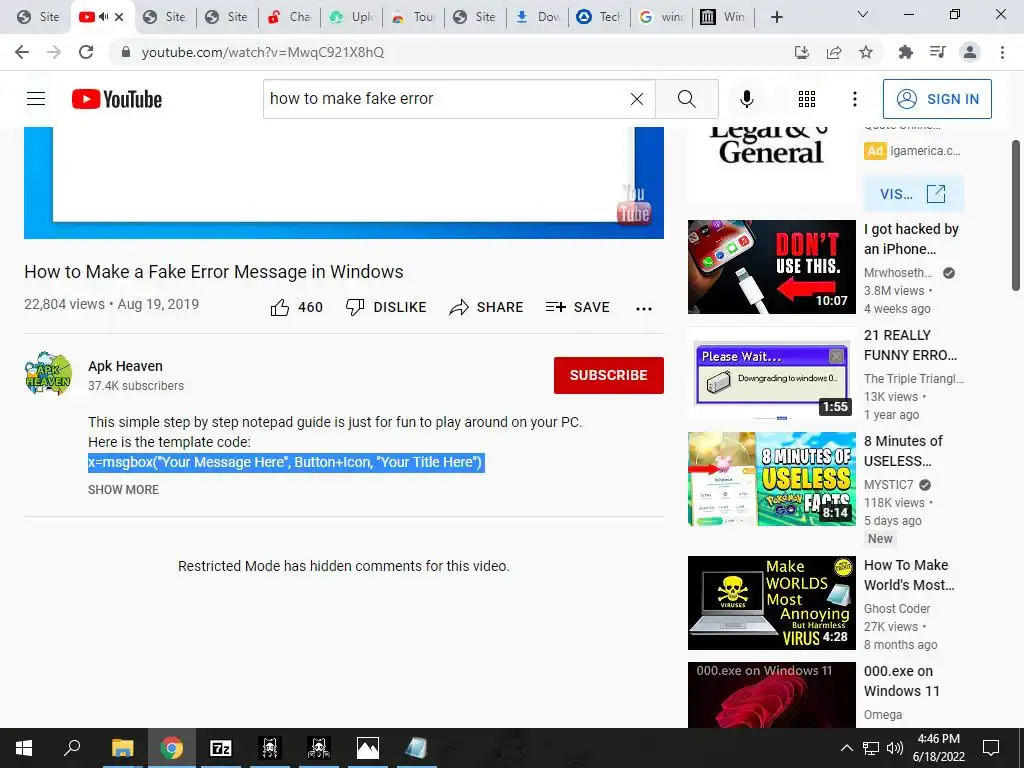Open 7-Zip from the taskbar
The image size is (1024, 768).
tap(220, 748)
